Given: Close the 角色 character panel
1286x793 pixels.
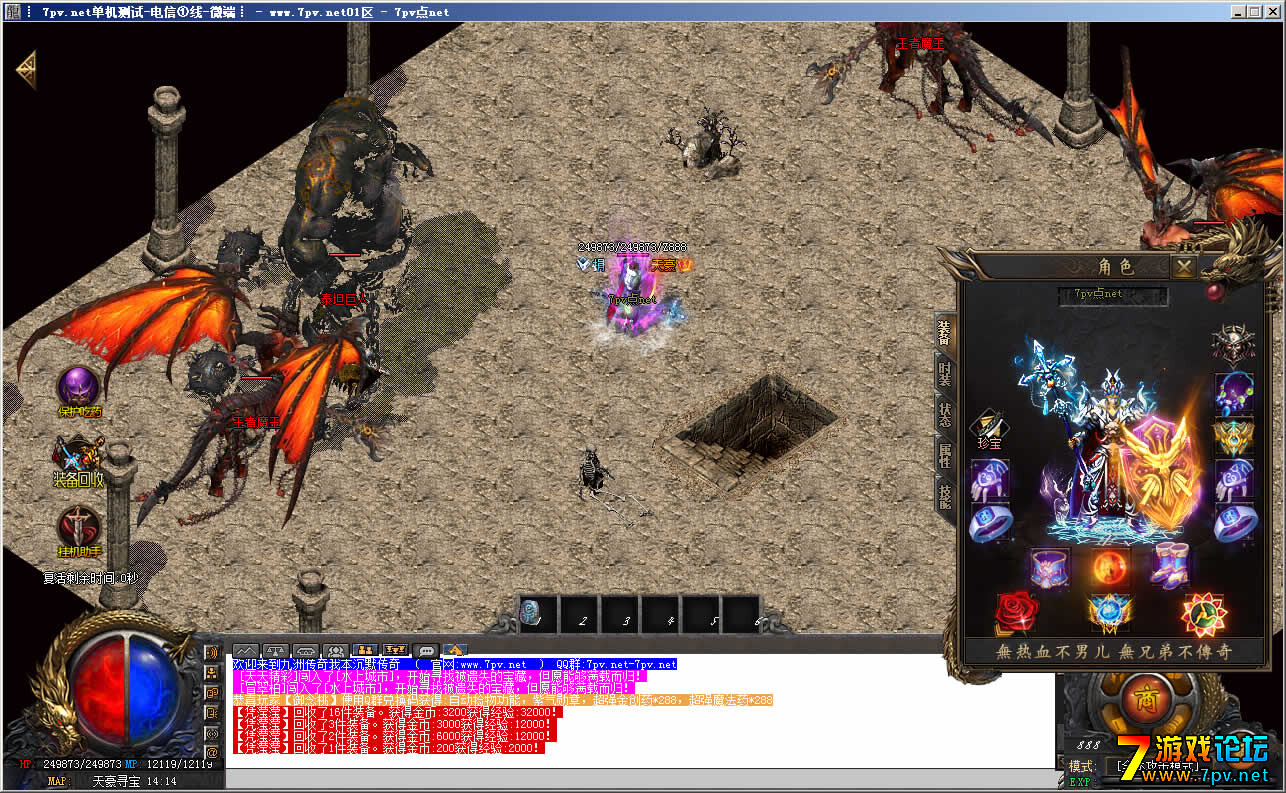Looking at the screenshot, I should 1183,266.
